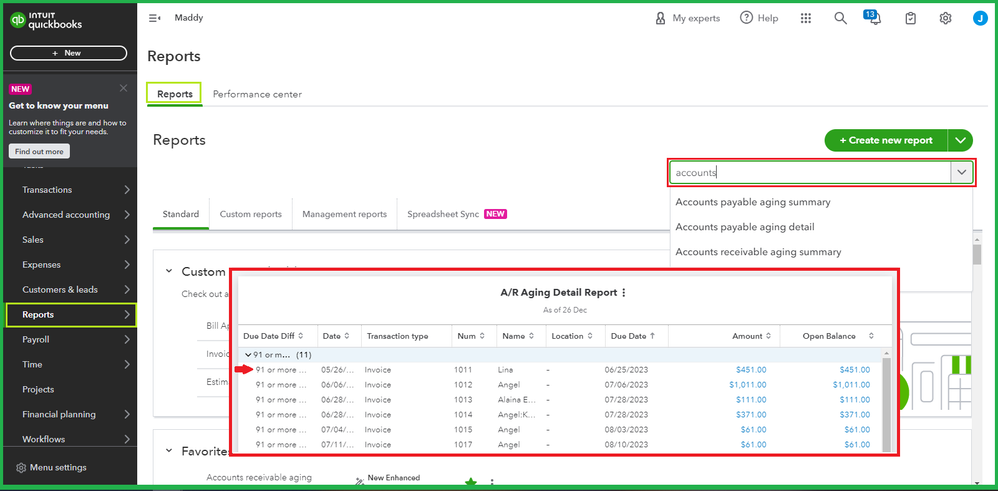Viewport: 998px width, 491px height.
Task: Select the Management reports tab
Action: tap(344, 214)
